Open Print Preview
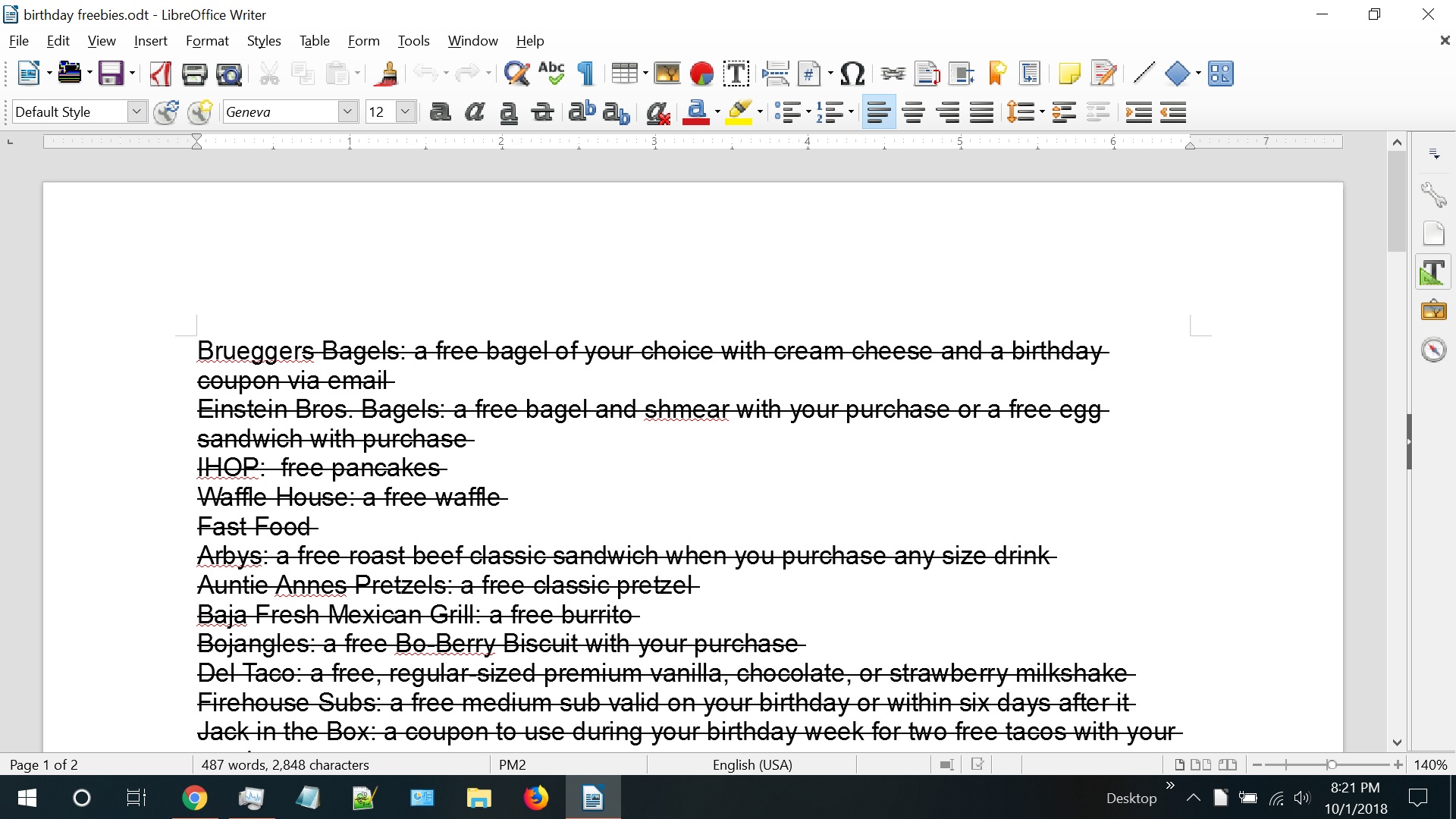This screenshot has height=819, width=1456. [229, 74]
